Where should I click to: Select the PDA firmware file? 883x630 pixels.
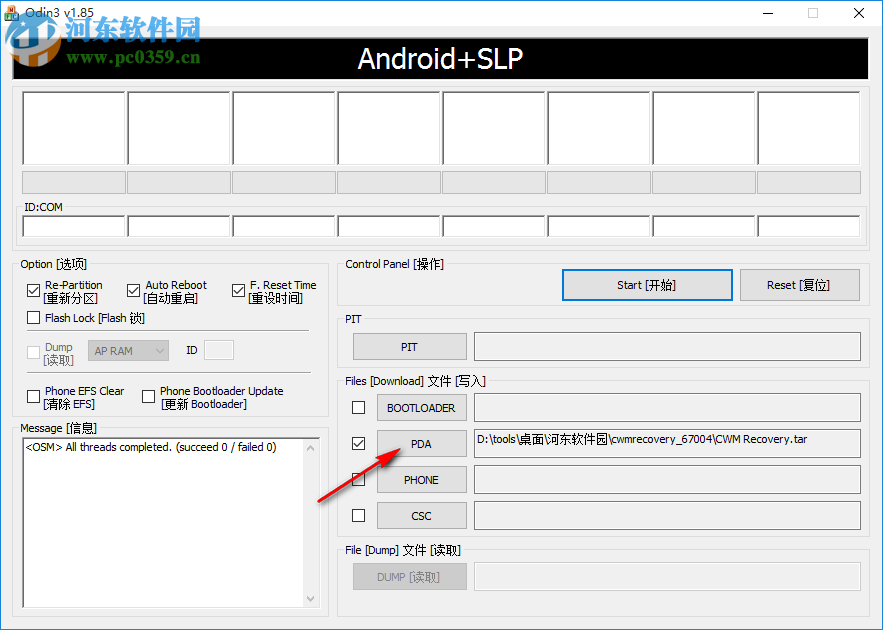click(421, 443)
